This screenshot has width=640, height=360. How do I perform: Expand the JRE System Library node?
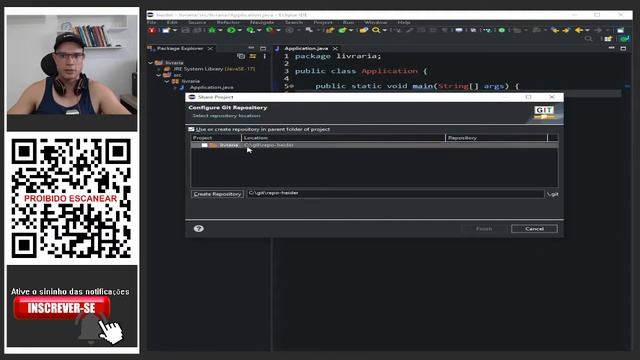(159, 69)
